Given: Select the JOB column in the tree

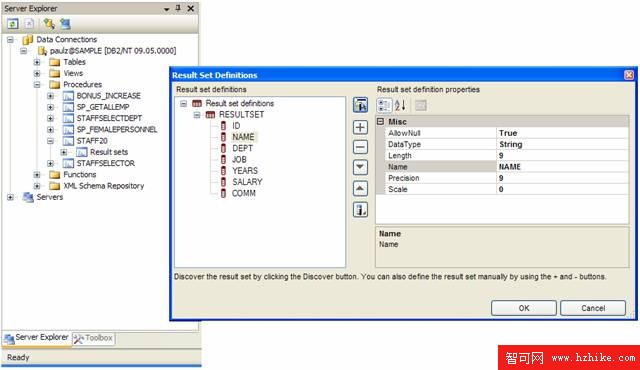Looking at the screenshot, I should (x=240, y=160).
